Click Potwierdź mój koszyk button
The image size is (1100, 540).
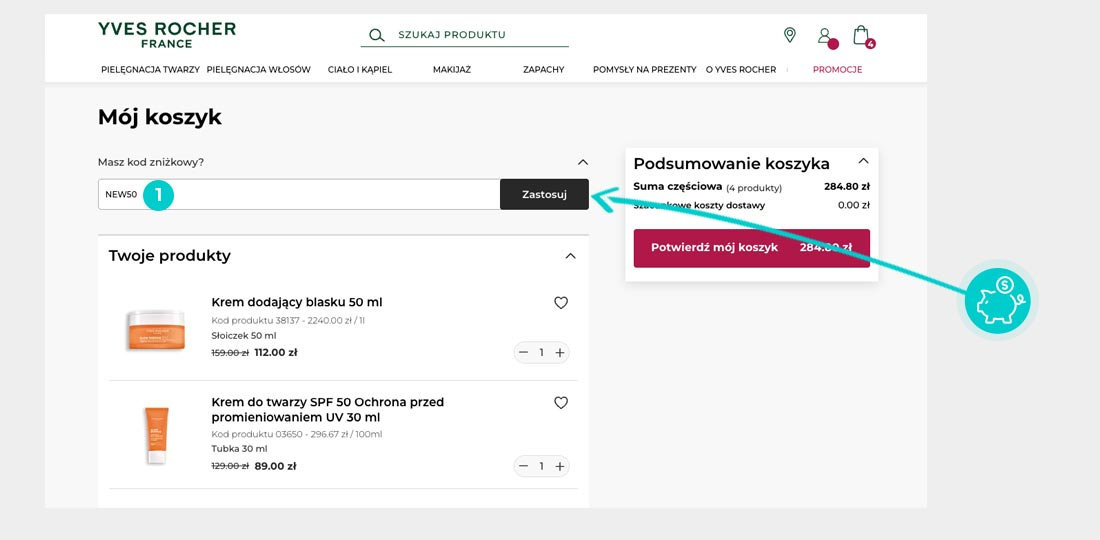(751, 248)
